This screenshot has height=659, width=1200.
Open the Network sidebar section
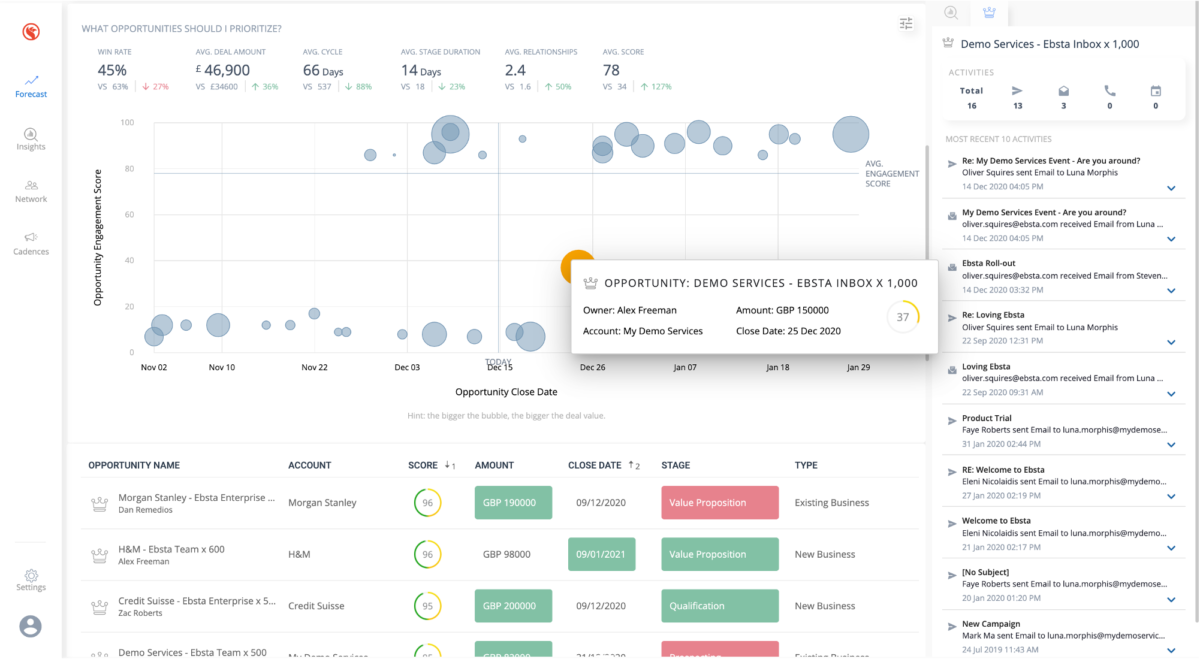point(31,191)
